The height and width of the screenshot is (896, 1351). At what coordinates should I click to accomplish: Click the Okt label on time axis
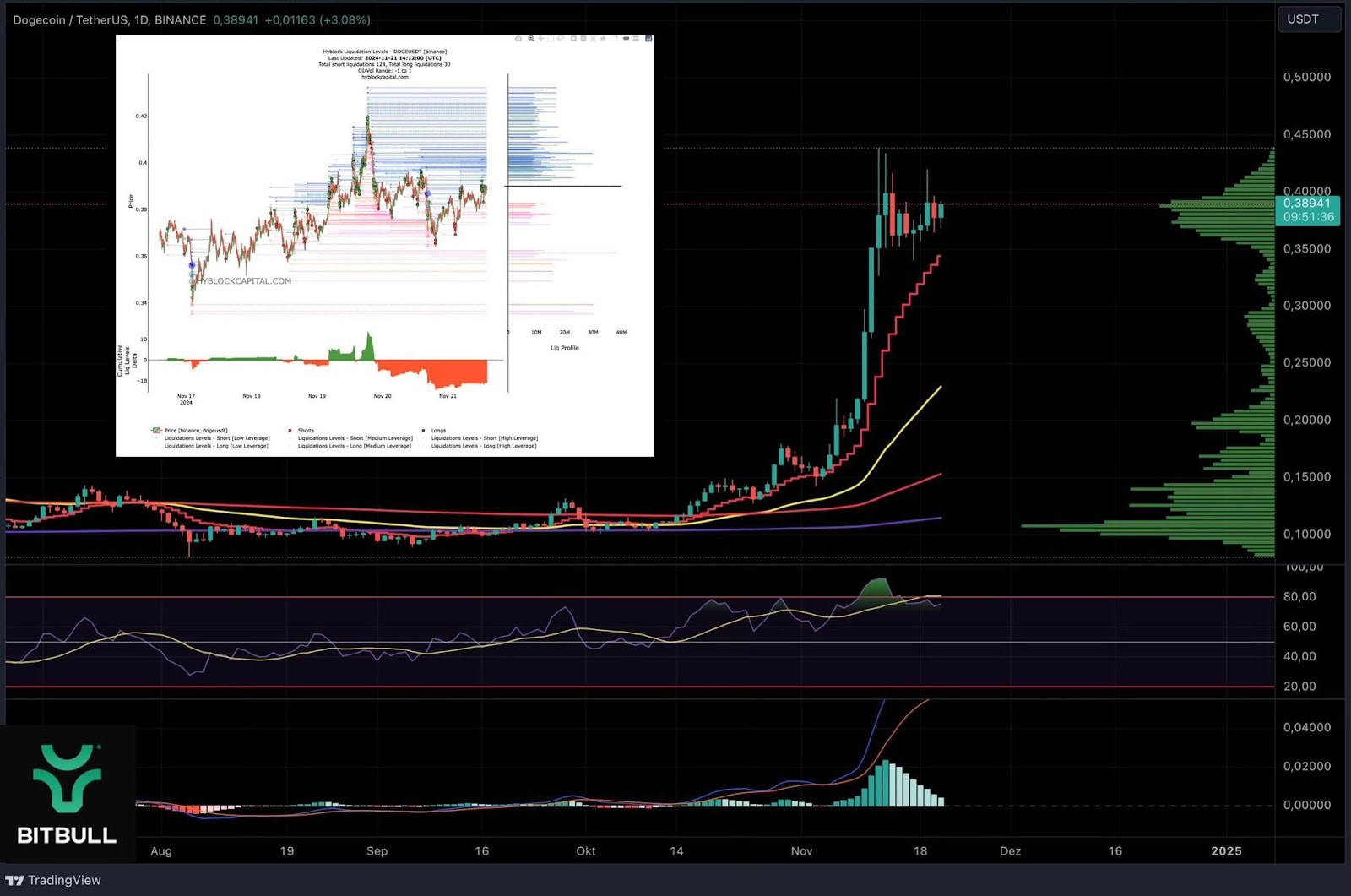(586, 851)
